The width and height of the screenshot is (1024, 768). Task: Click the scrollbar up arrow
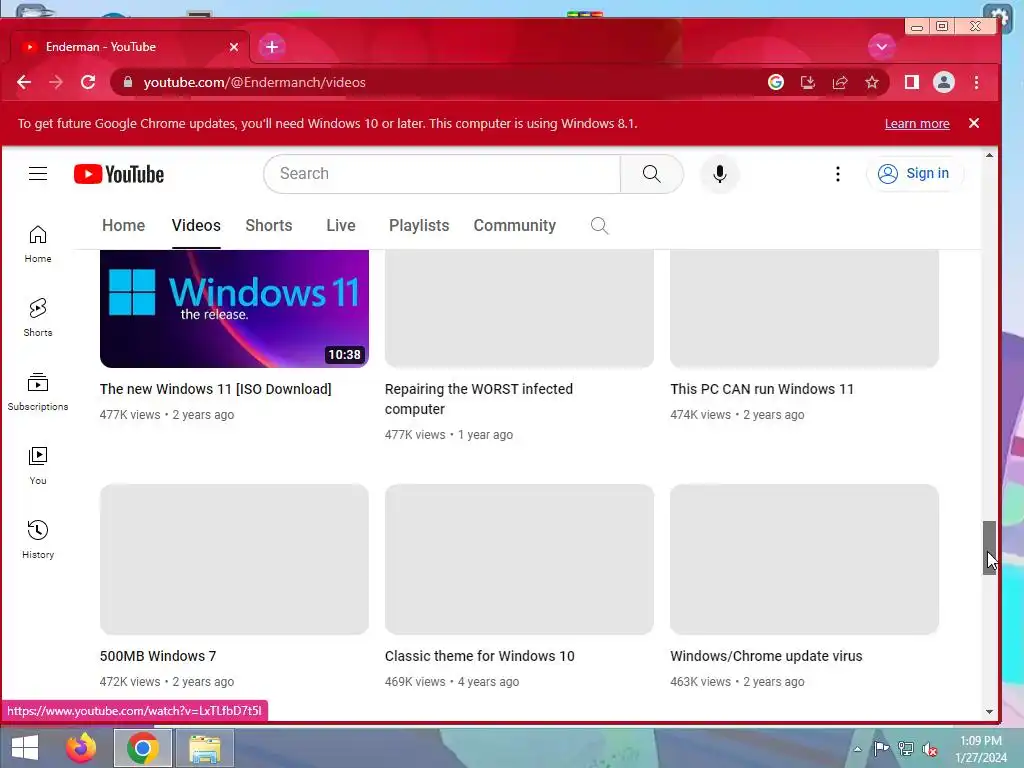point(989,155)
